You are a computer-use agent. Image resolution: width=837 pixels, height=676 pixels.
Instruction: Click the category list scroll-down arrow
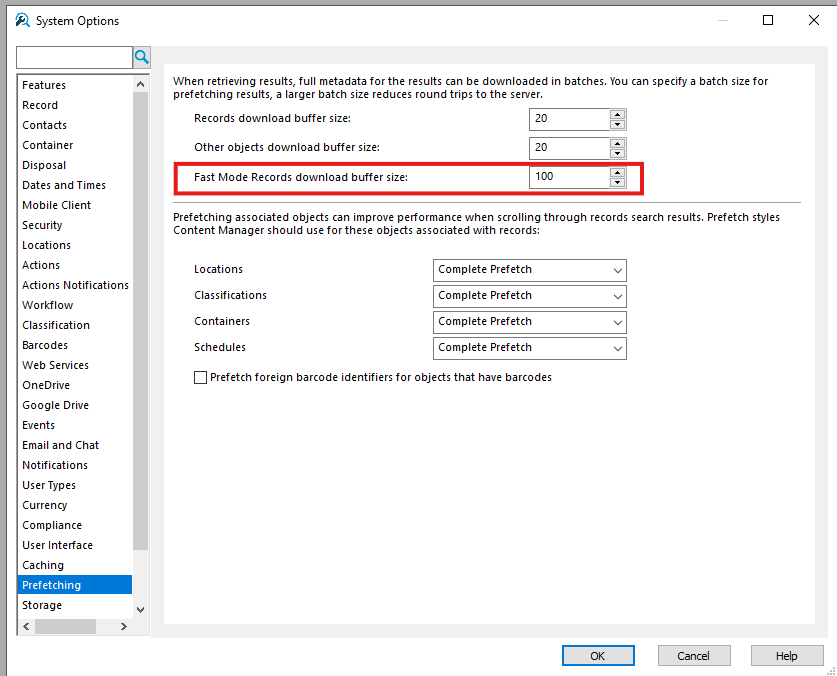(140, 610)
